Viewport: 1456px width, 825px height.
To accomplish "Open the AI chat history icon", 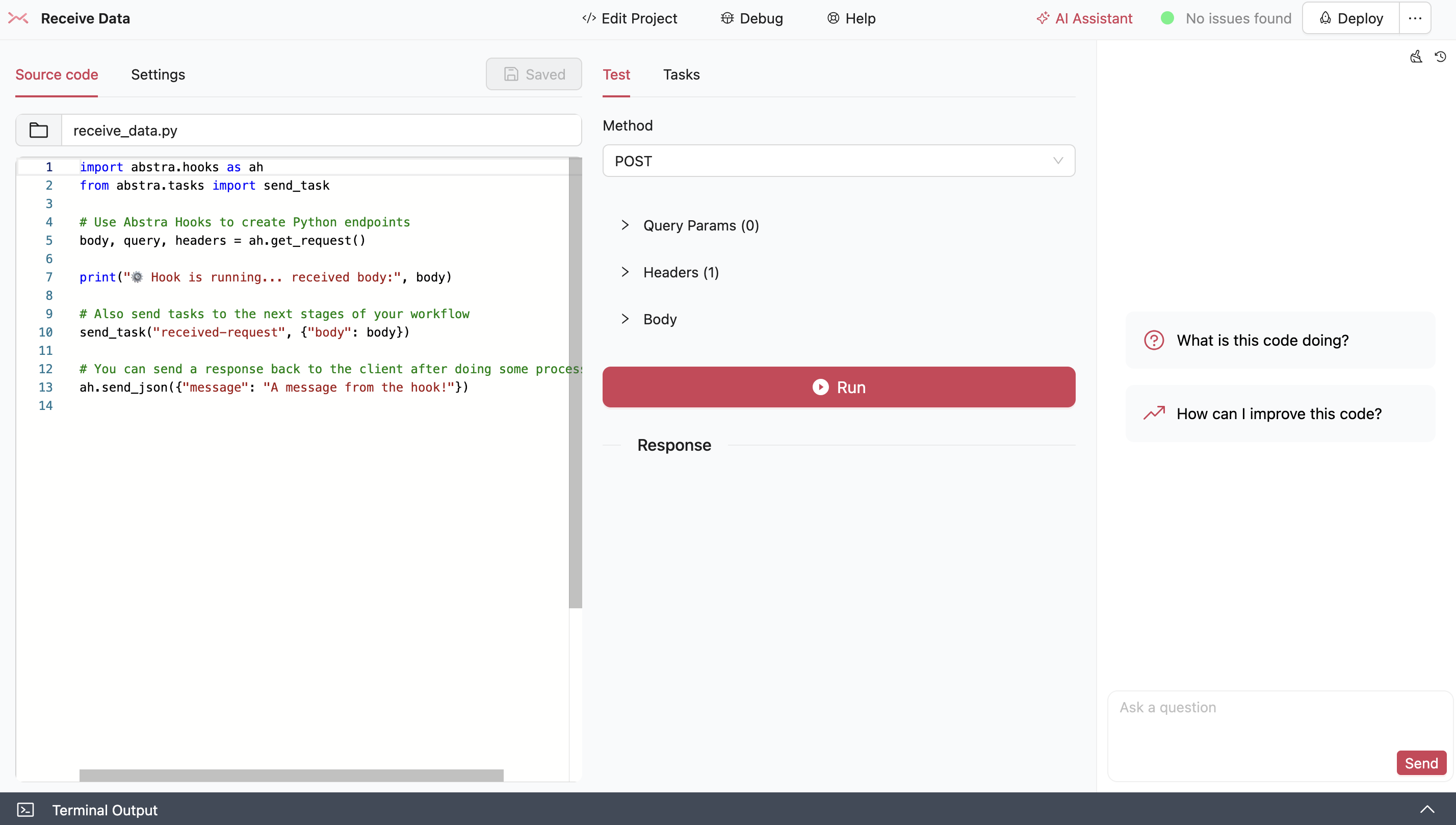I will click(1440, 57).
